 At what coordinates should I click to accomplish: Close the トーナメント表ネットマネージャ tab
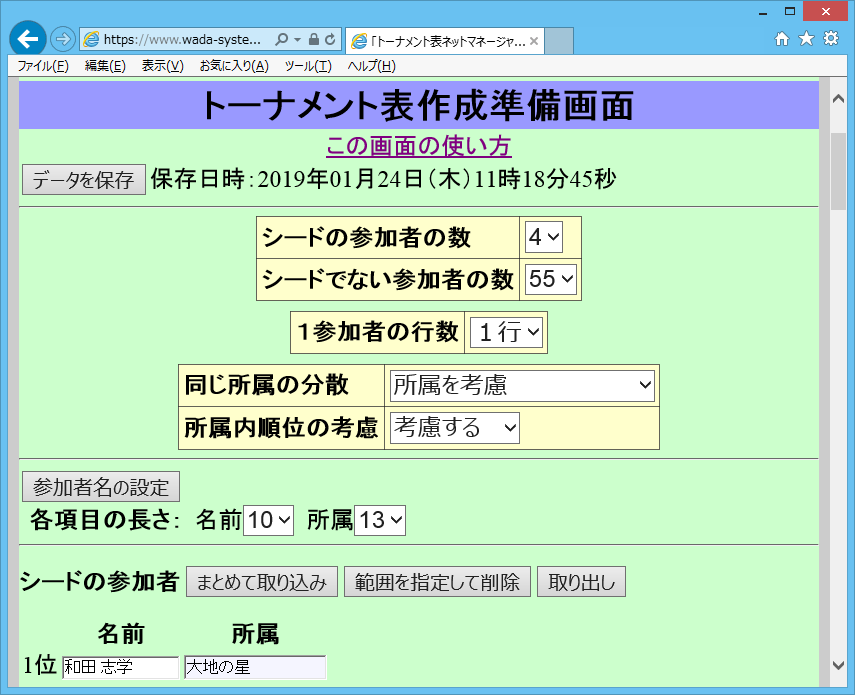pyautogui.click(x=534, y=41)
